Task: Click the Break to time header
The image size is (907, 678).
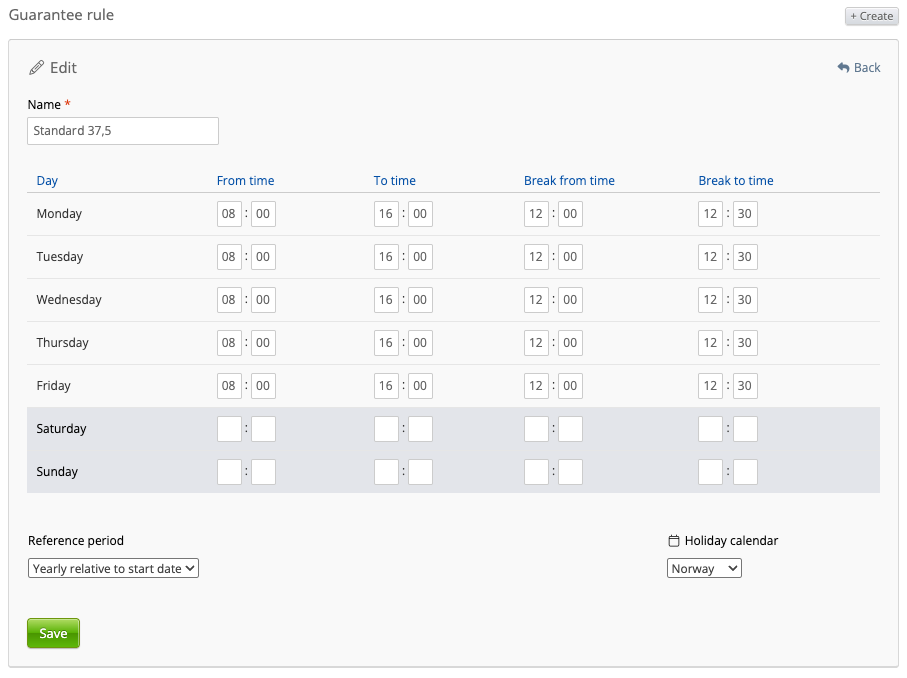Action: pyautogui.click(x=736, y=181)
